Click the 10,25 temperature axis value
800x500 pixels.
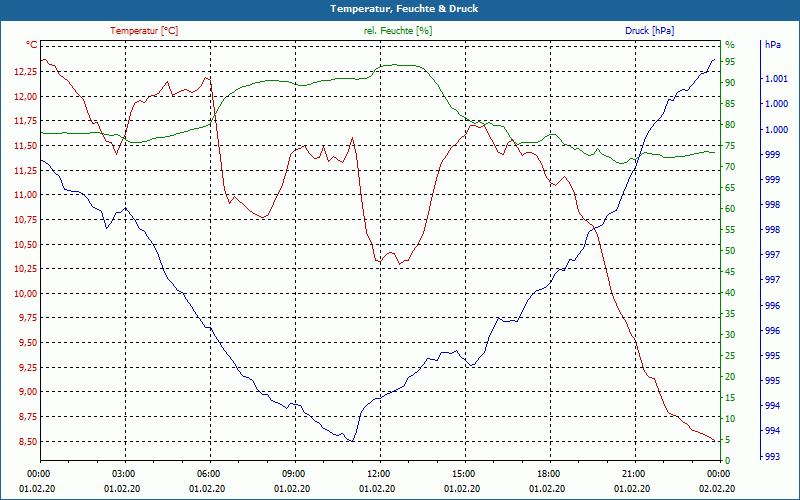pos(26,269)
